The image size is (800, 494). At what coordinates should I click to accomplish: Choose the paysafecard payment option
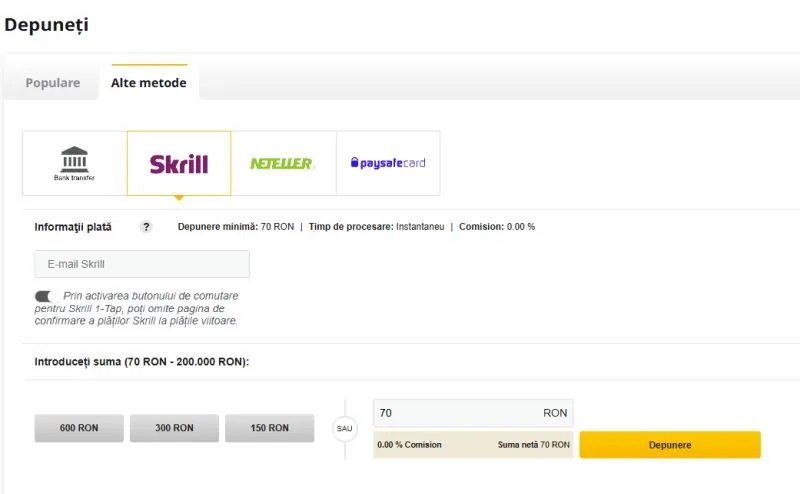[x=388, y=163]
